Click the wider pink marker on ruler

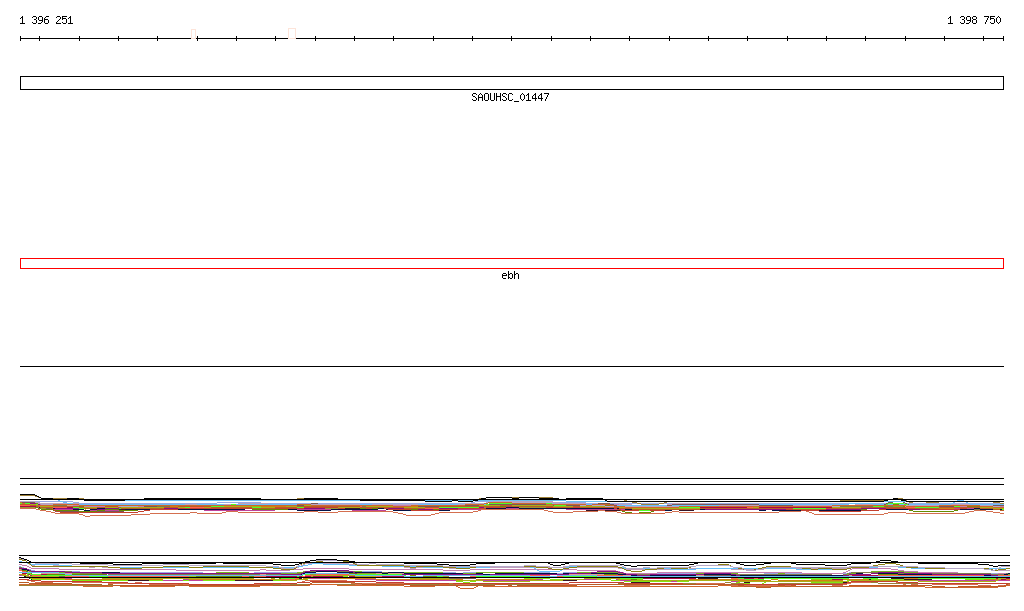pyautogui.click(x=292, y=33)
